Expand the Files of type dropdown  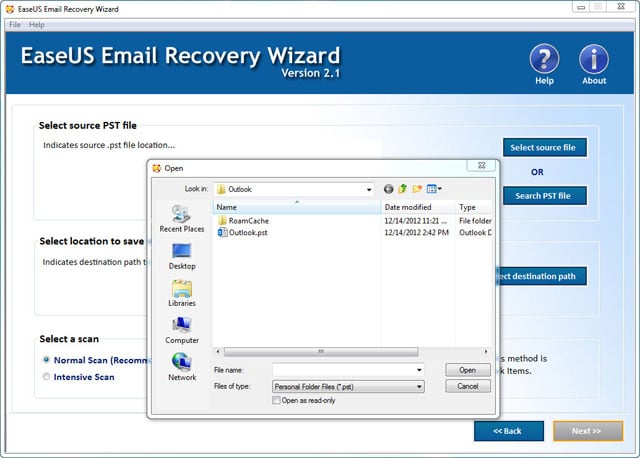419,386
